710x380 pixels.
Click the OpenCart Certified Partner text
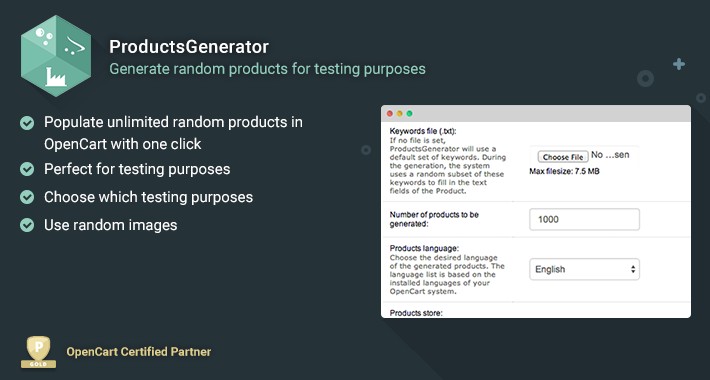pos(139,352)
